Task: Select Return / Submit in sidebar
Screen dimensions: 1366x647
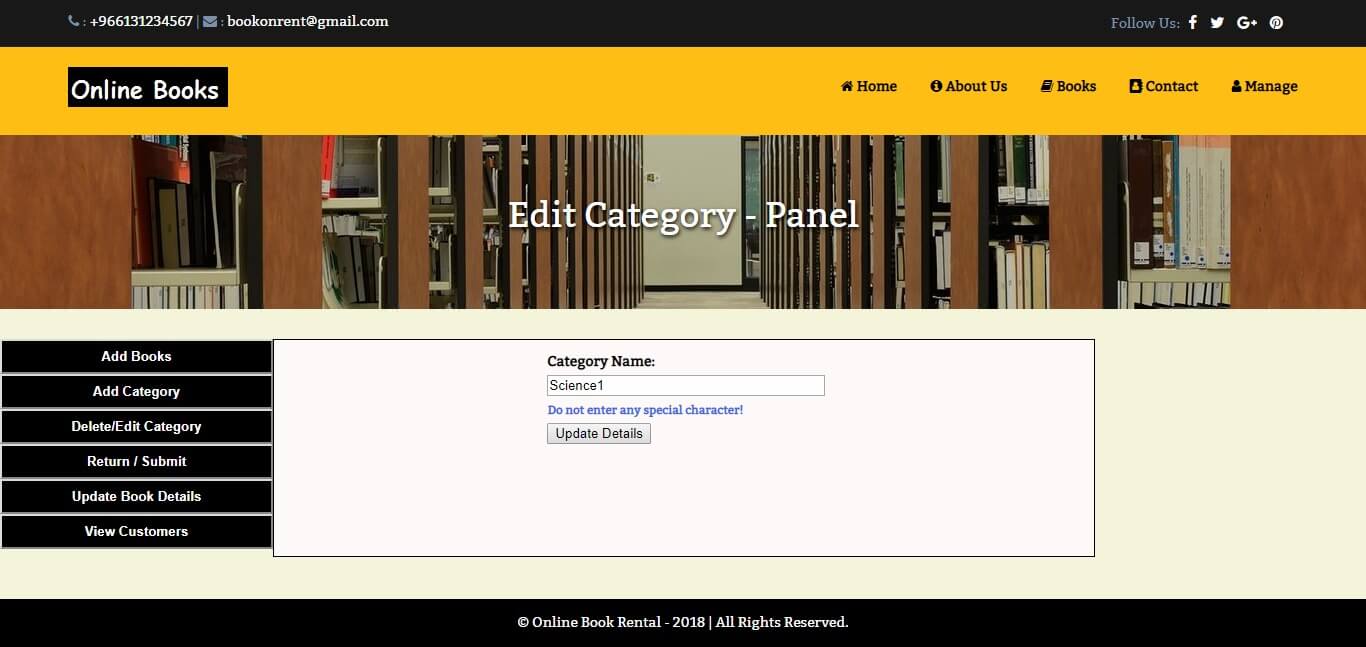Action: pos(136,462)
